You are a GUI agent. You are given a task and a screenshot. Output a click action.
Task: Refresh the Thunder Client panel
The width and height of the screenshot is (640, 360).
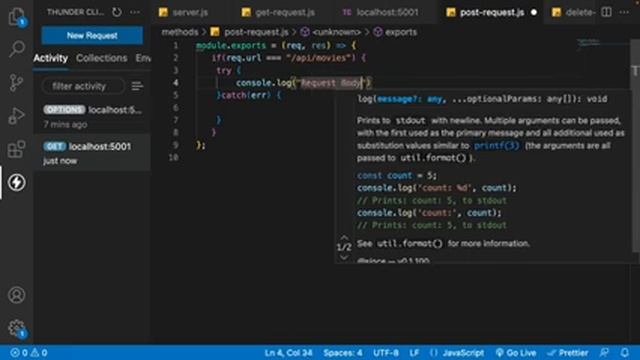pos(117,12)
